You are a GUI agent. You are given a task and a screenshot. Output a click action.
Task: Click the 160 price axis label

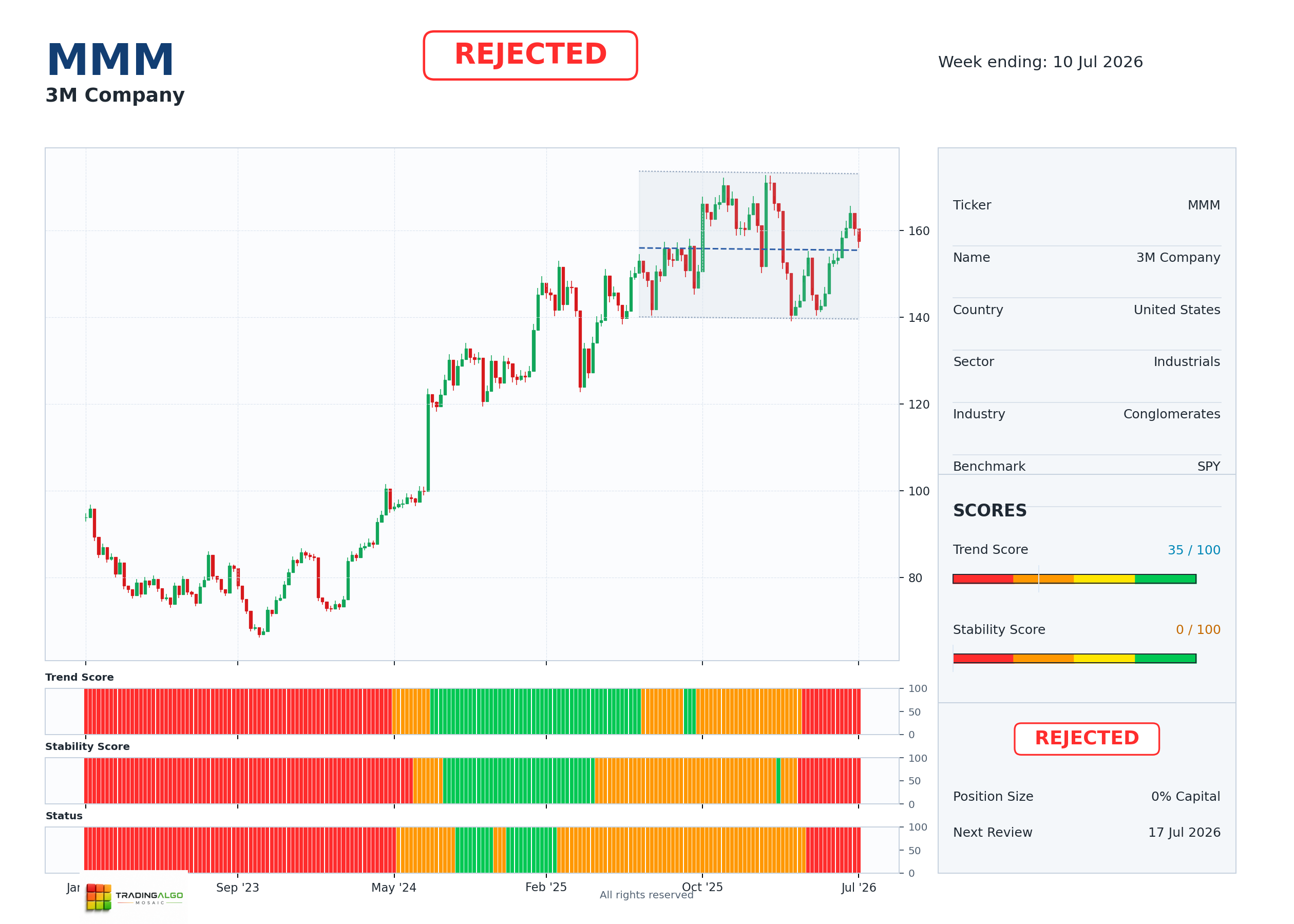(x=919, y=231)
